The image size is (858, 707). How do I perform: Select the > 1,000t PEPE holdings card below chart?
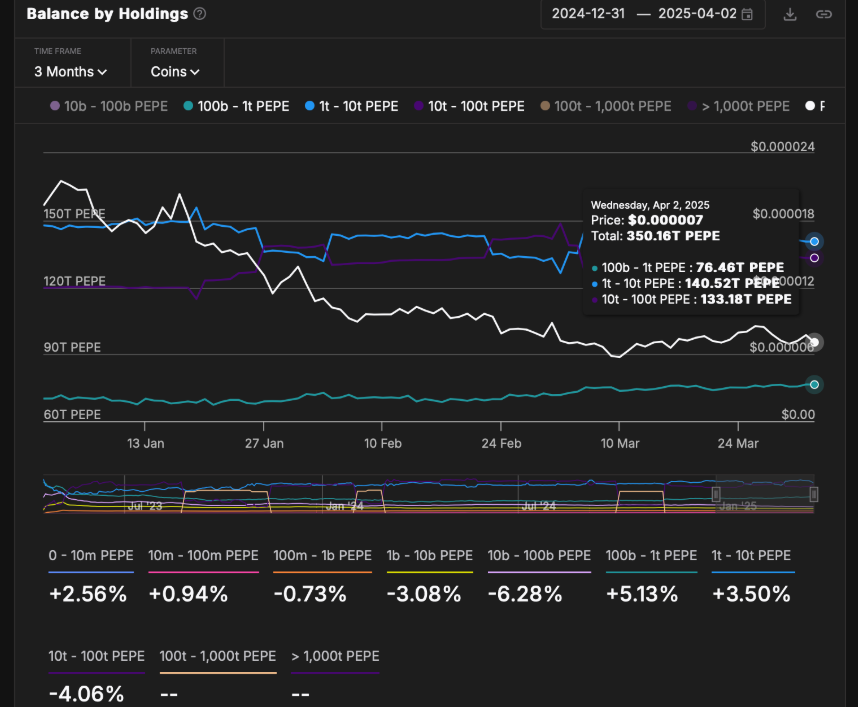click(335, 677)
